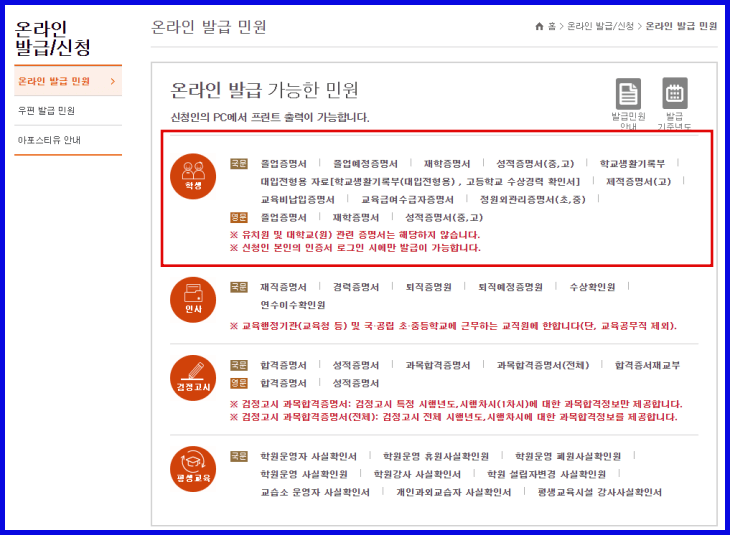Click 온라인 발급 민원 breadcrumb item
This screenshot has width=730, height=535.
tap(681, 26)
